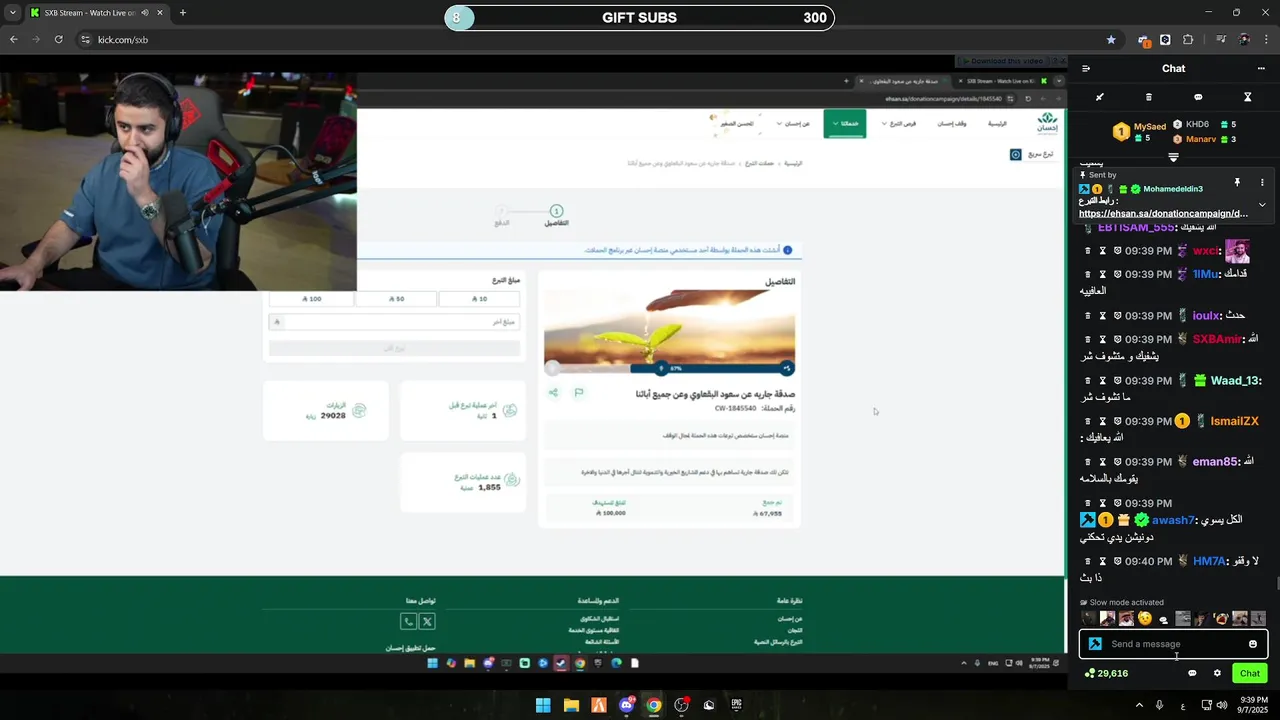The width and height of the screenshot is (1280, 720).
Task: Click the 29,616 channel points balance
Action: (1106, 674)
